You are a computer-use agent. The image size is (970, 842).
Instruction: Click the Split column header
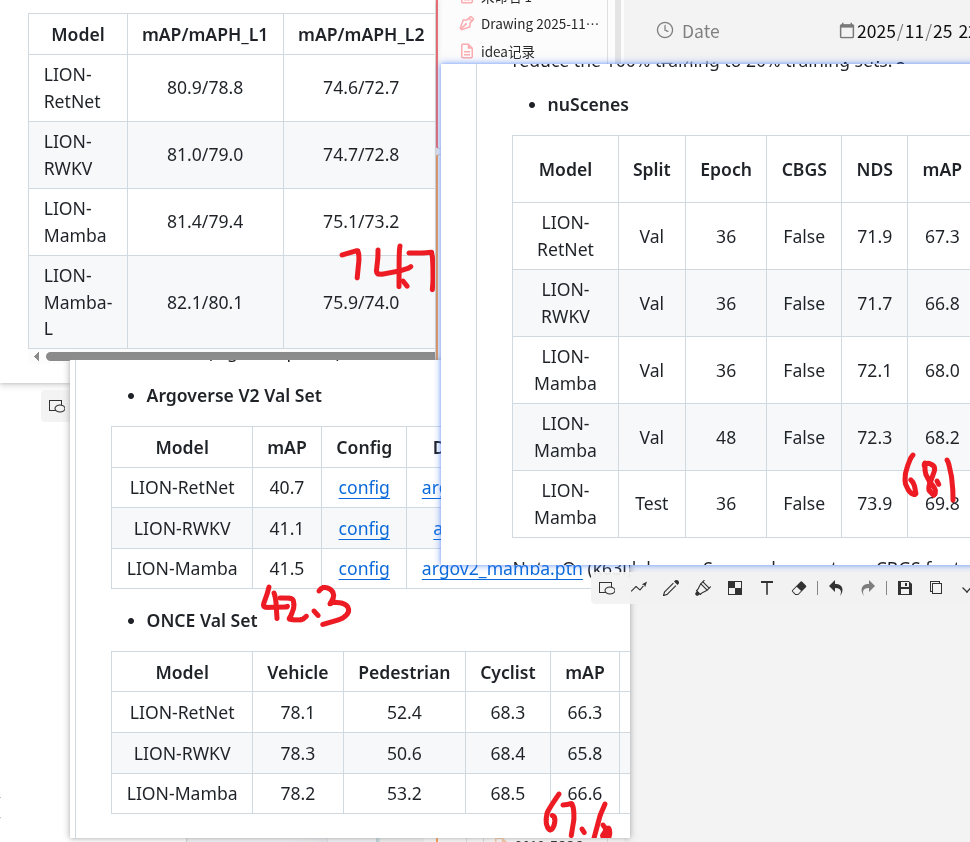651,170
